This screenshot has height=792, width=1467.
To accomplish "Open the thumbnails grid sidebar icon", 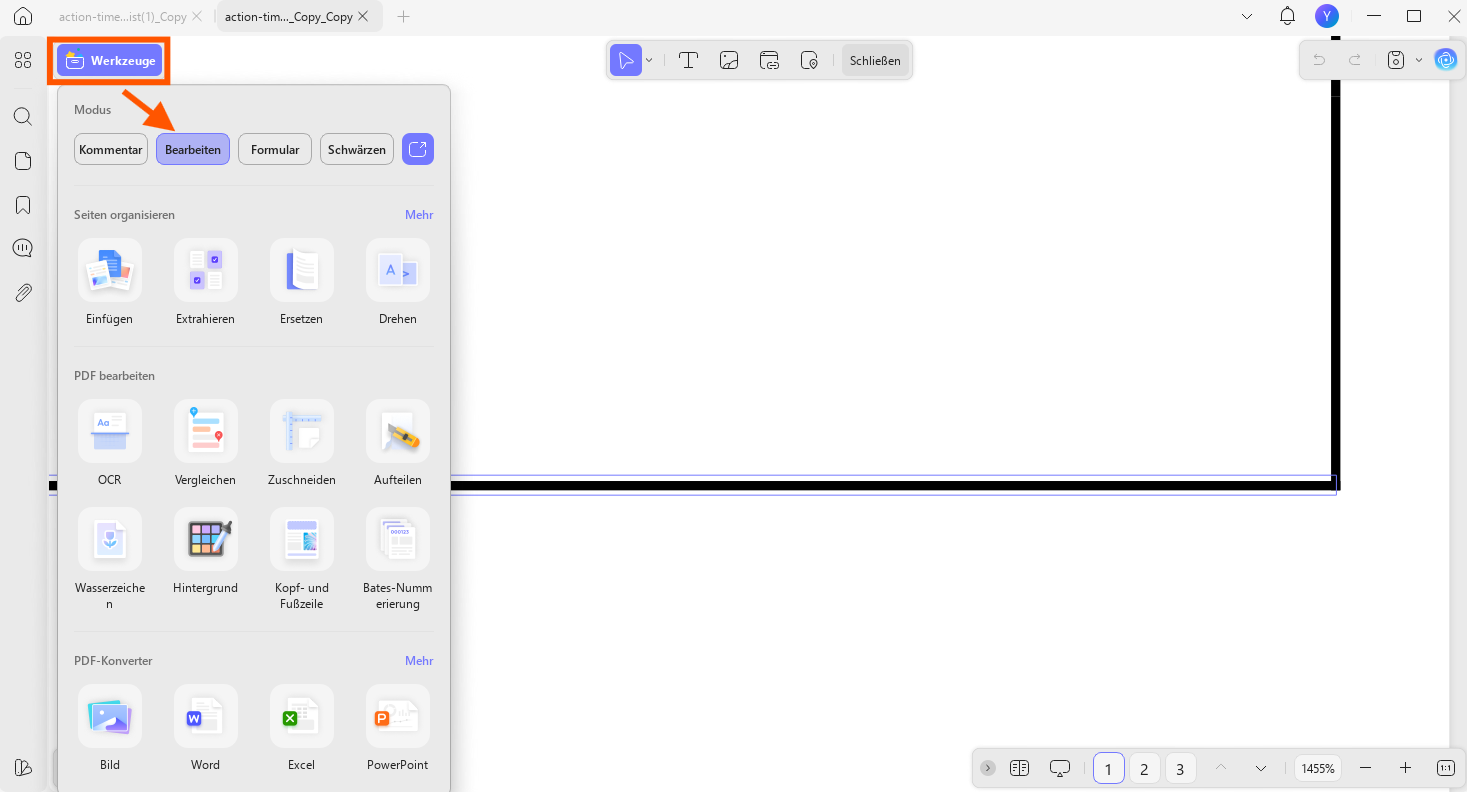I will (x=23, y=60).
